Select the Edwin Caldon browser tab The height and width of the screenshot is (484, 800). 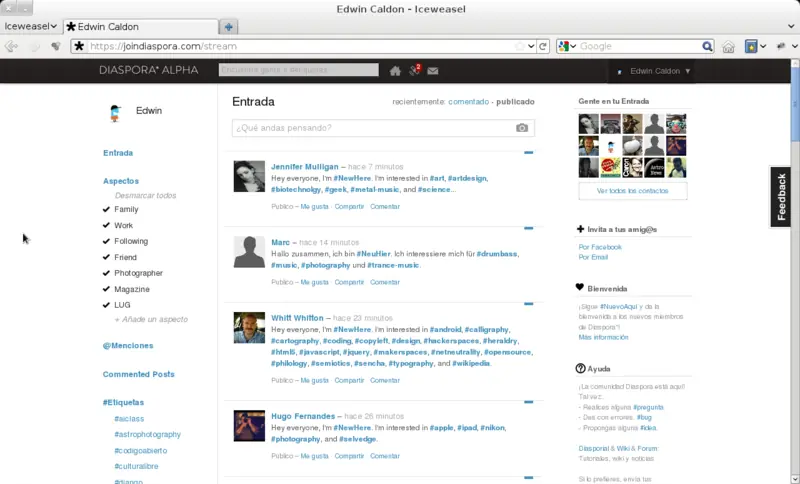tap(141, 27)
